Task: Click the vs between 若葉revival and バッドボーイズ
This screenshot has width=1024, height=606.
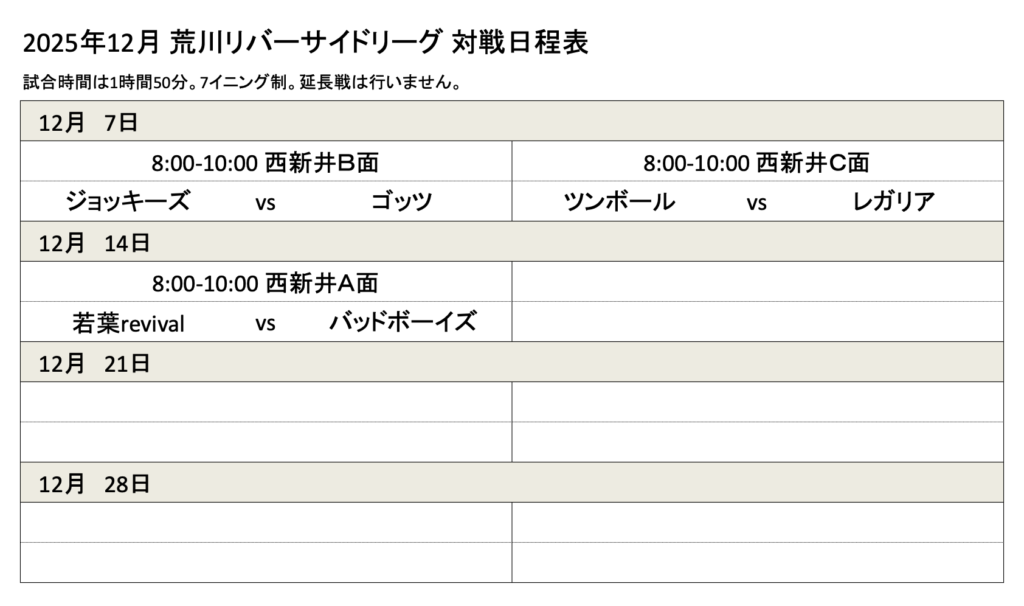Action: (x=265, y=324)
